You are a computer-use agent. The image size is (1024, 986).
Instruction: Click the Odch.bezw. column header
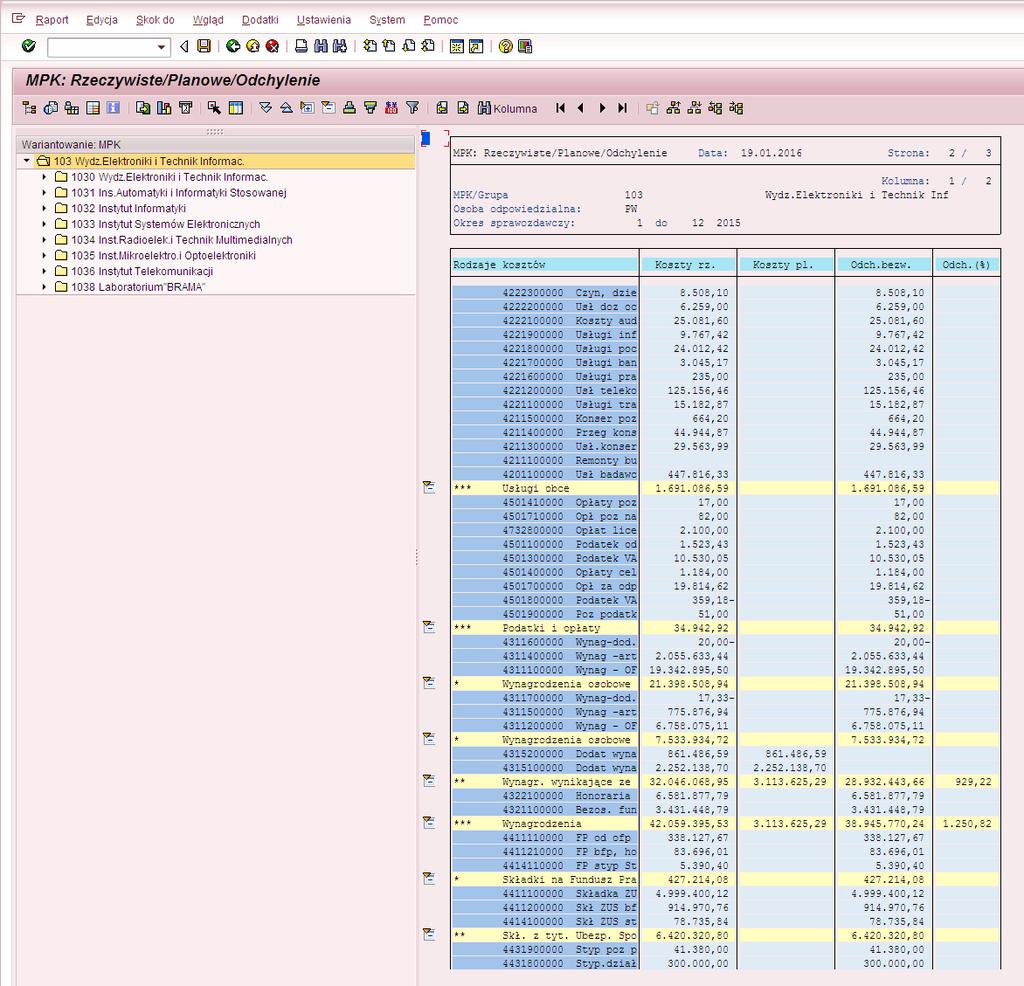(884, 264)
